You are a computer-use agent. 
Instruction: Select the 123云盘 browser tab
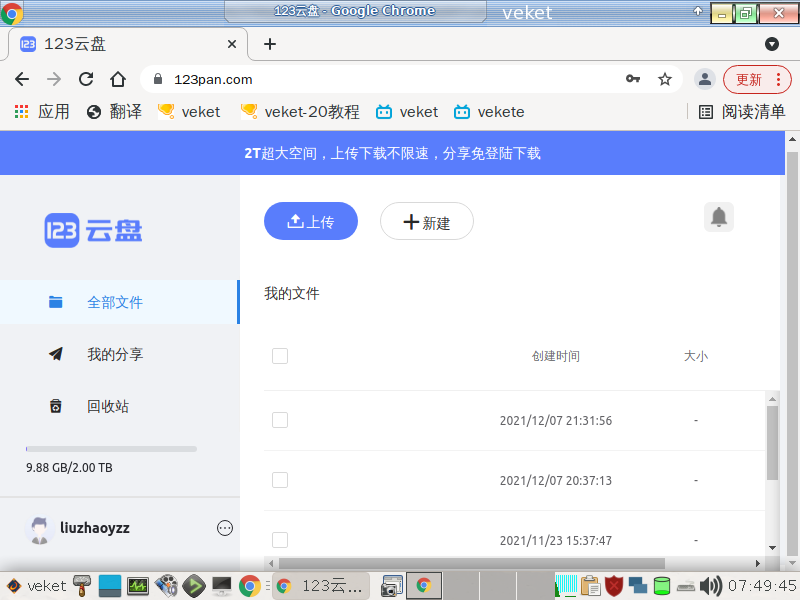point(128,44)
